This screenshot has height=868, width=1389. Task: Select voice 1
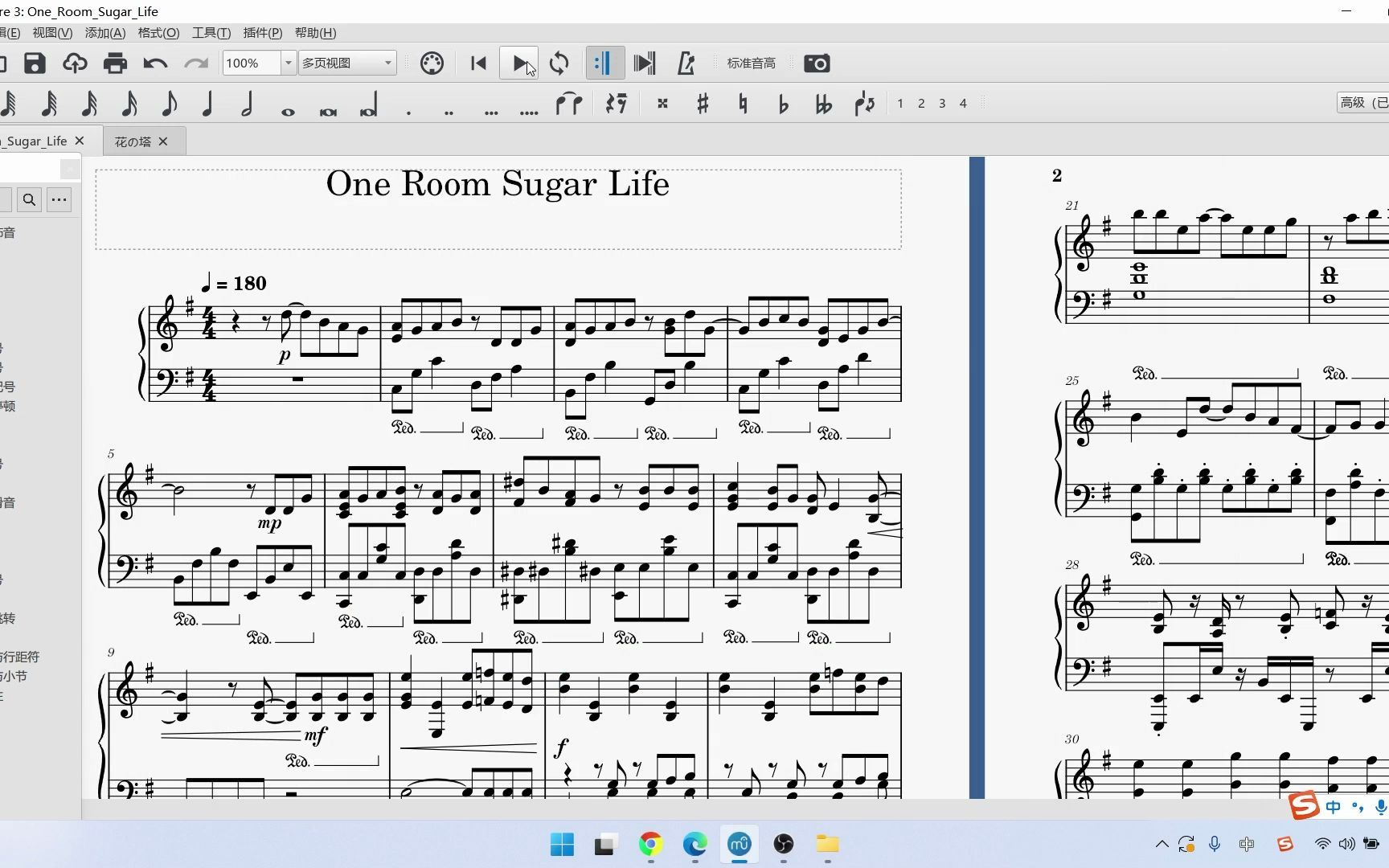[900, 104]
